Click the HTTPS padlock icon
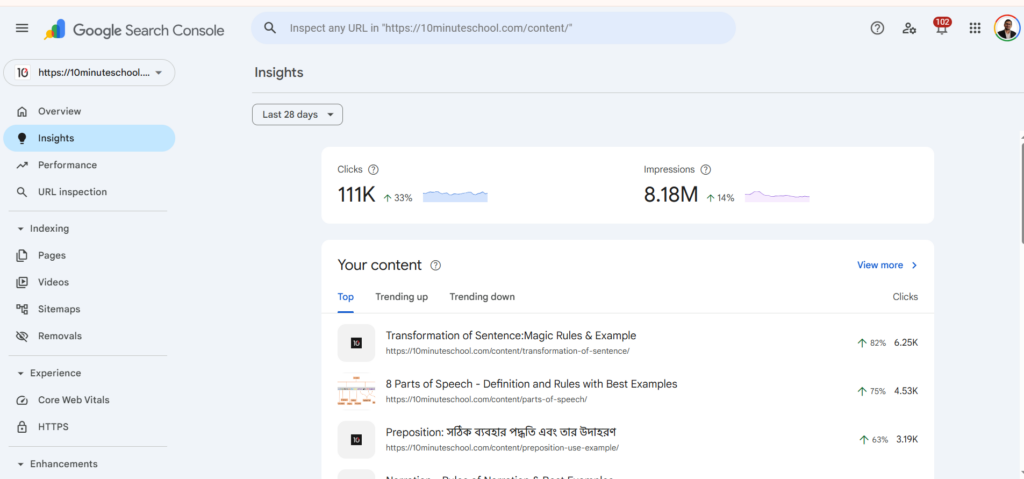Image resolution: width=1024 pixels, height=479 pixels. (x=22, y=427)
